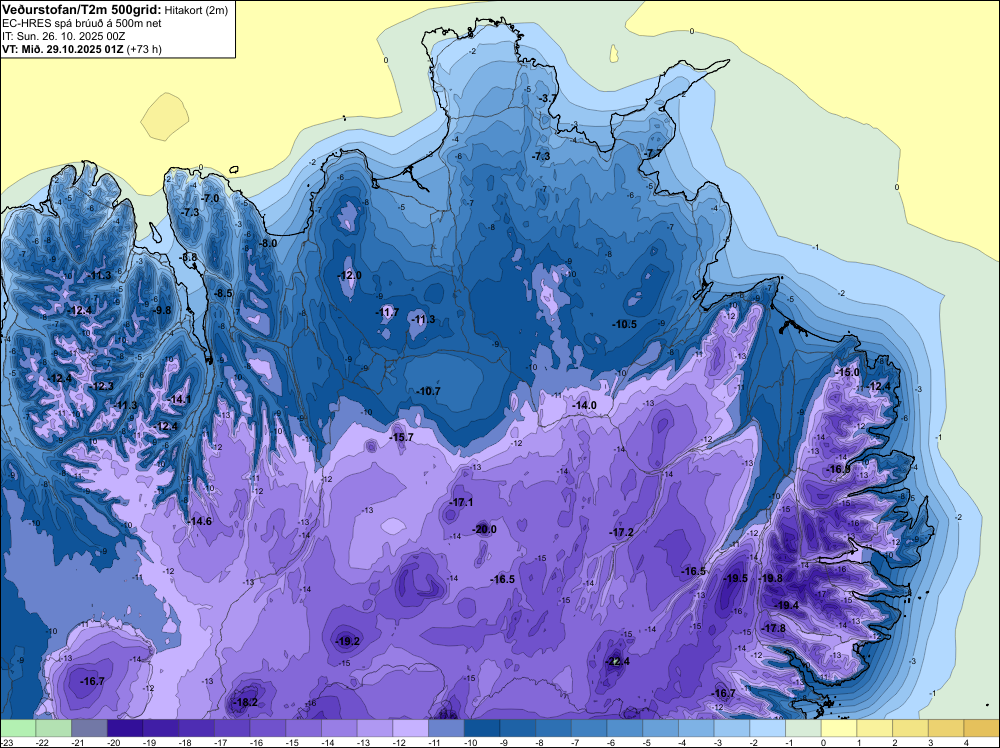Click the -15.7 temperature label
1000x748 pixels.
coord(401,437)
